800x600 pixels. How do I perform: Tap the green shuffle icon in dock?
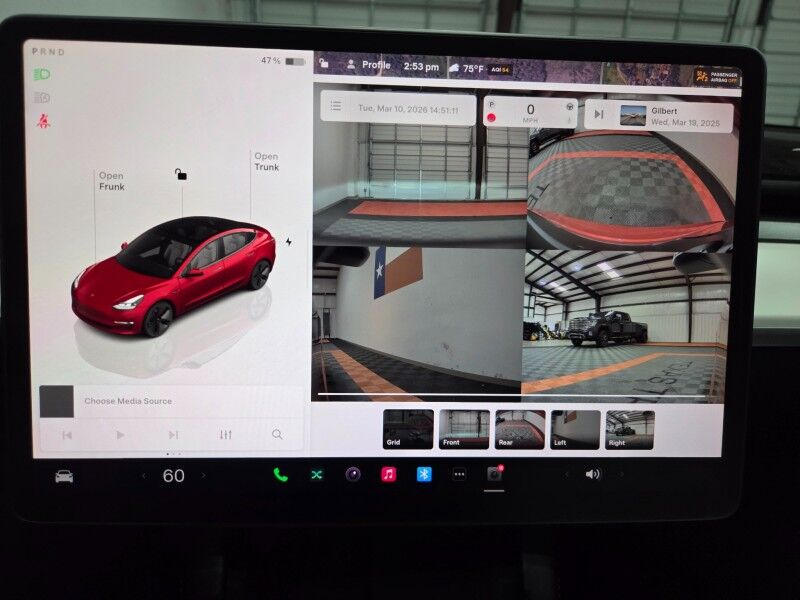tap(316, 475)
